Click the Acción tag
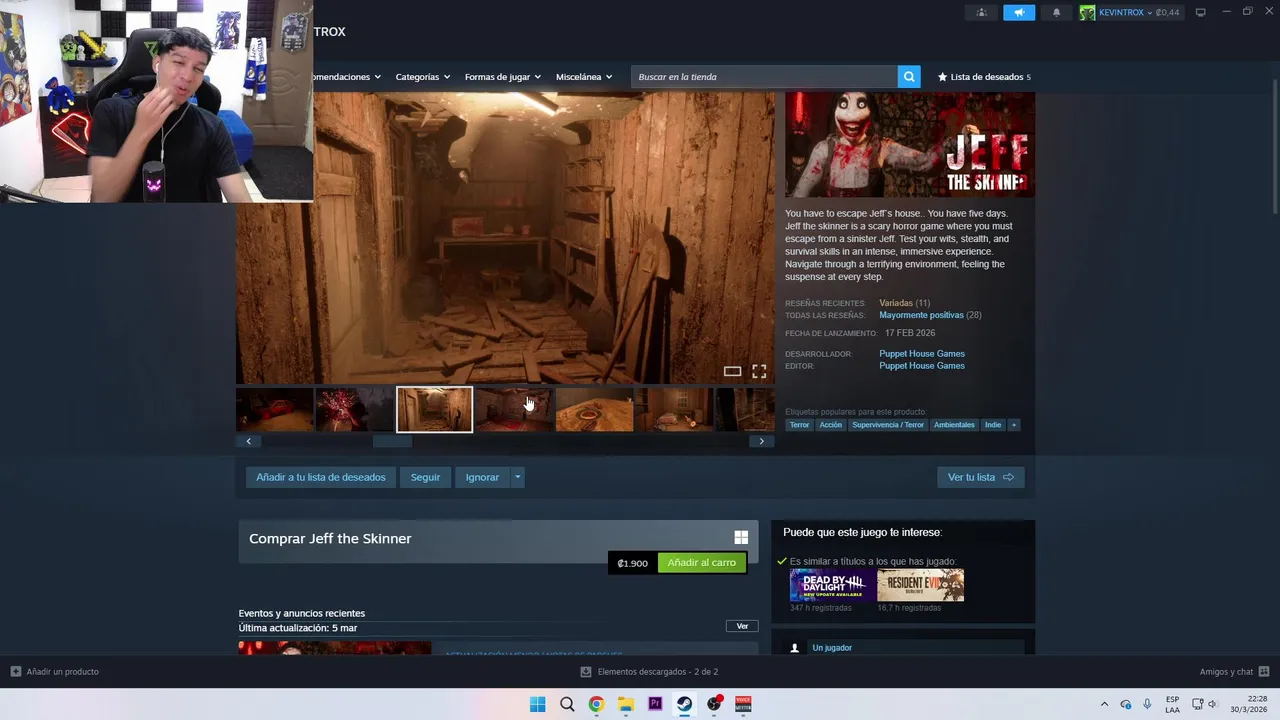The width and height of the screenshot is (1280, 720). click(831, 425)
